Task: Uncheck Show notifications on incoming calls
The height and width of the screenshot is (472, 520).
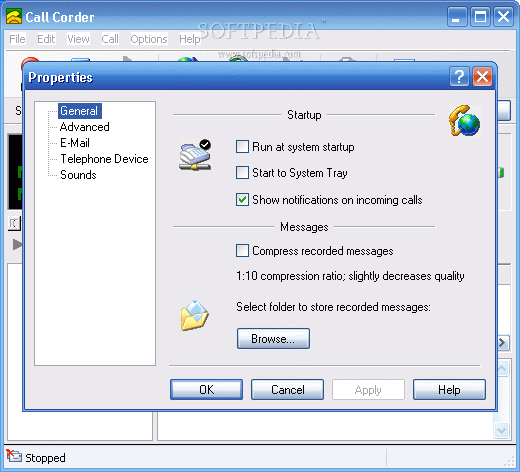Action: 242,200
